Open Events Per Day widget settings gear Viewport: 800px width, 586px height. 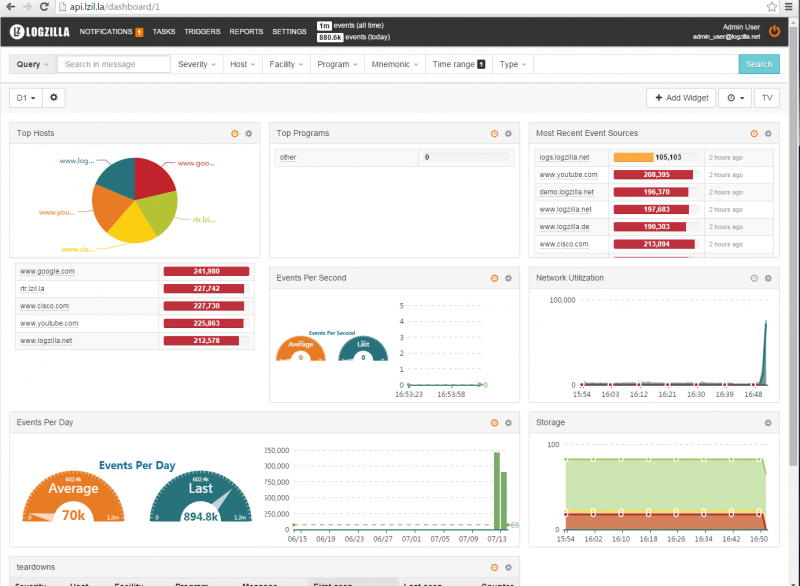pos(508,423)
